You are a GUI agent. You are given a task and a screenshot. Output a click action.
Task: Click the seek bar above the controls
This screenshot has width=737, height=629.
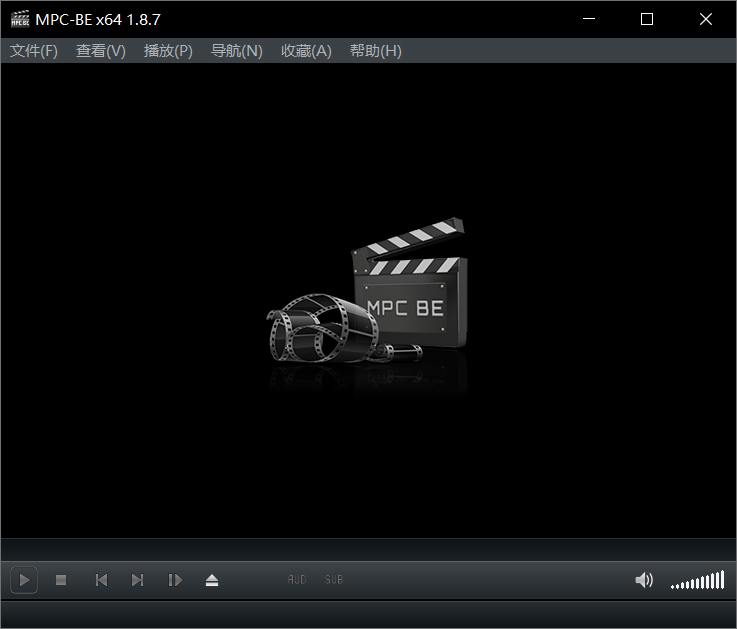click(368, 549)
